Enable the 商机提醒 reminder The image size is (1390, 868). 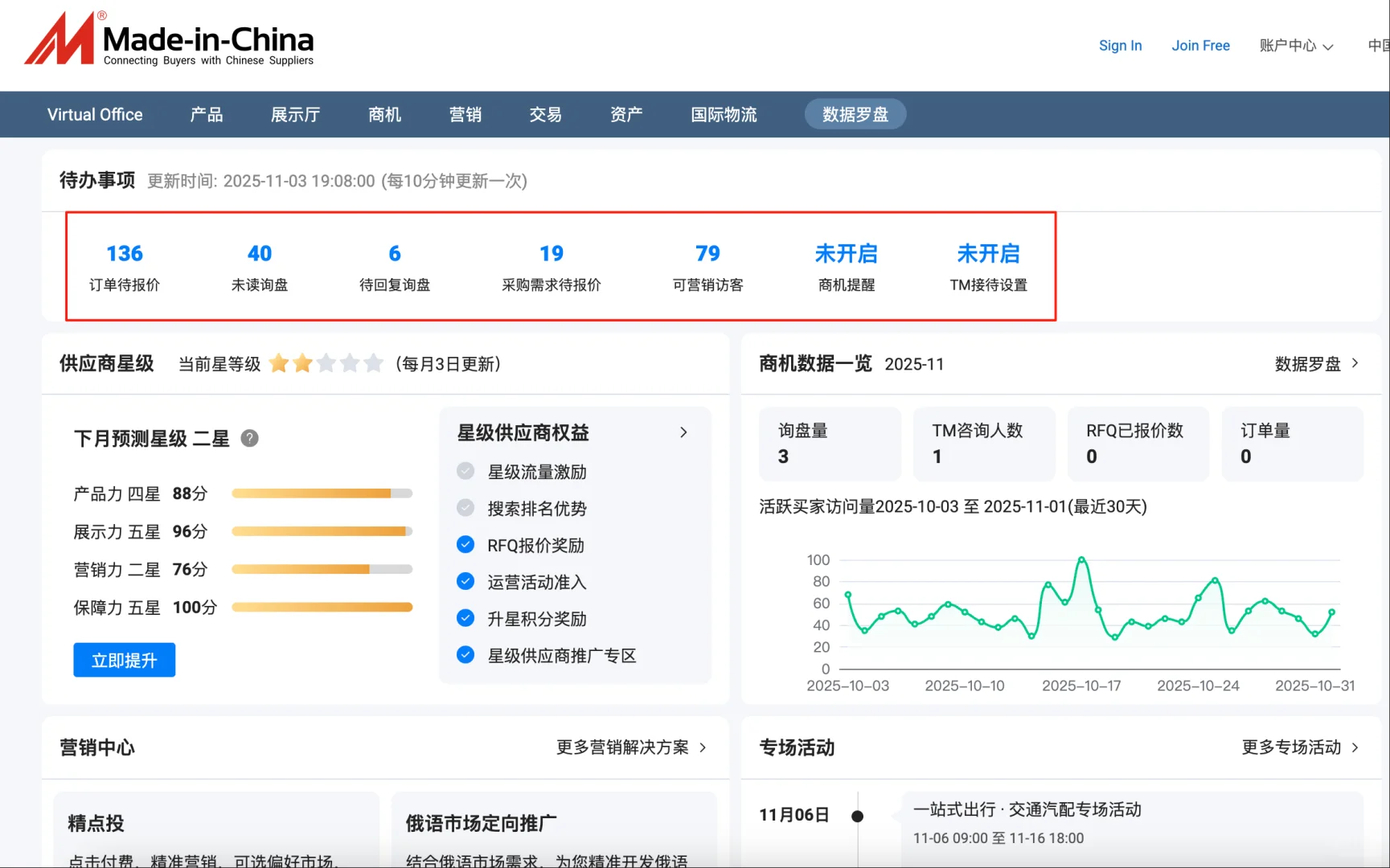[x=846, y=254]
